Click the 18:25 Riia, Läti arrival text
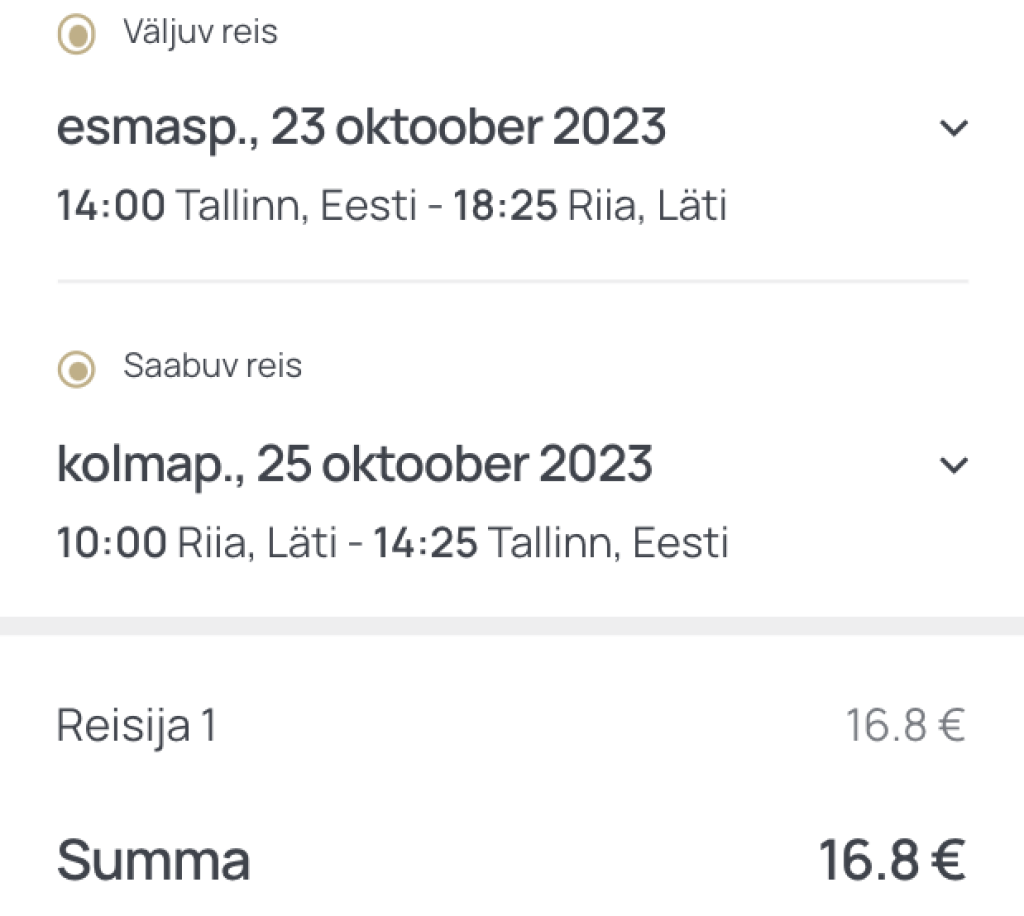Screen dimensions: 1024x916 (x=590, y=206)
